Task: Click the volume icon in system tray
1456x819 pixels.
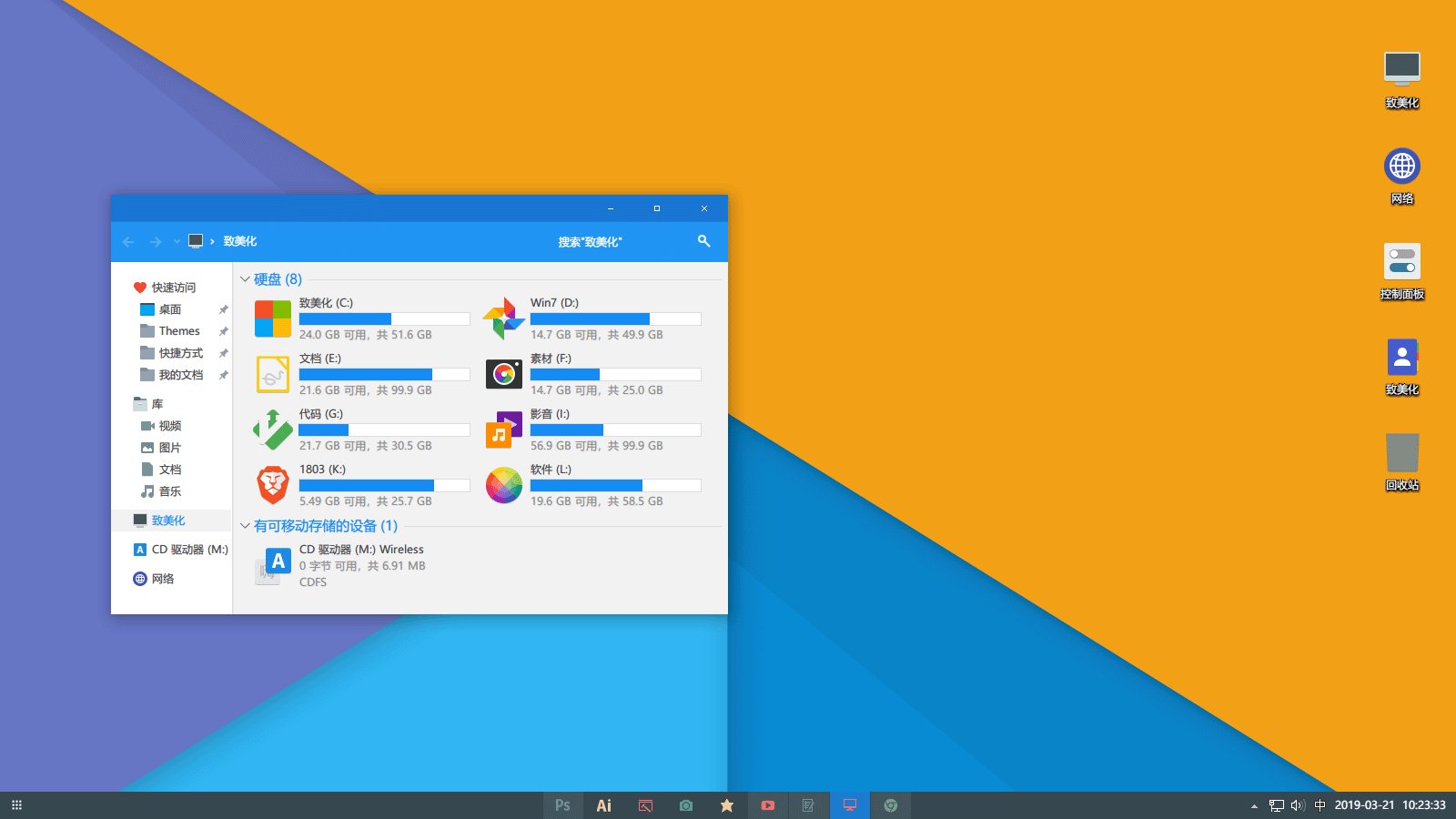Action: (x=1298, y=805)
